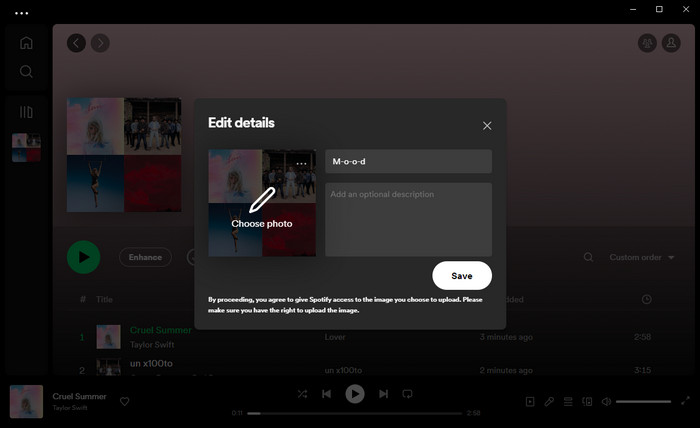Open Your Library icon

(x=26, y=112)
